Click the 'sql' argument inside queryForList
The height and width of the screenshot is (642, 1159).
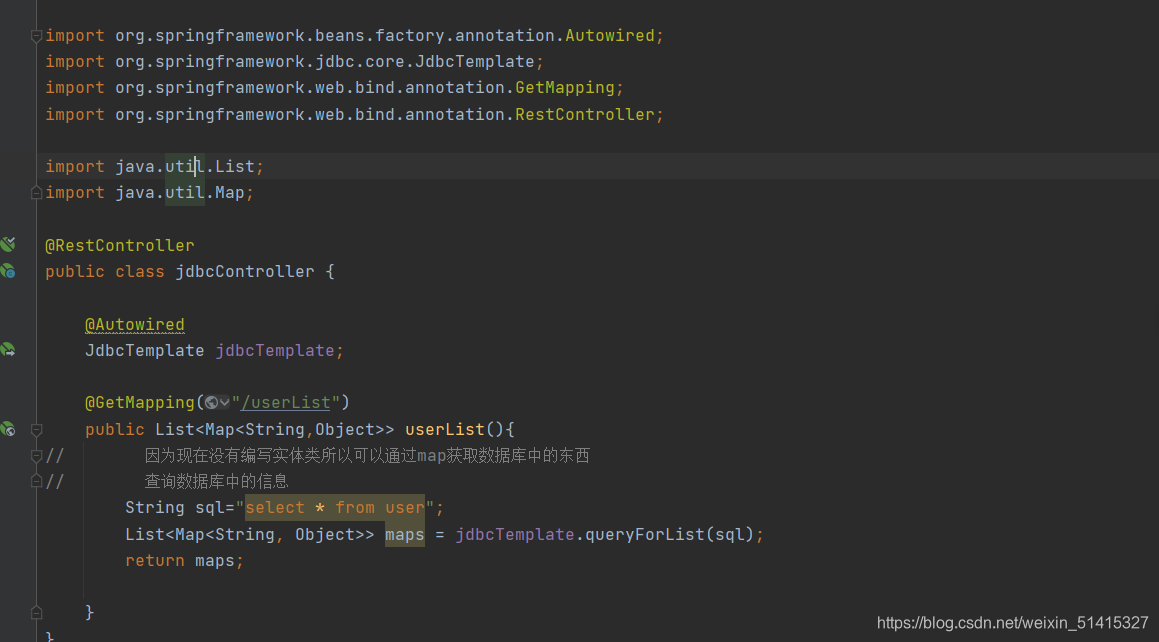pos(730,535)
